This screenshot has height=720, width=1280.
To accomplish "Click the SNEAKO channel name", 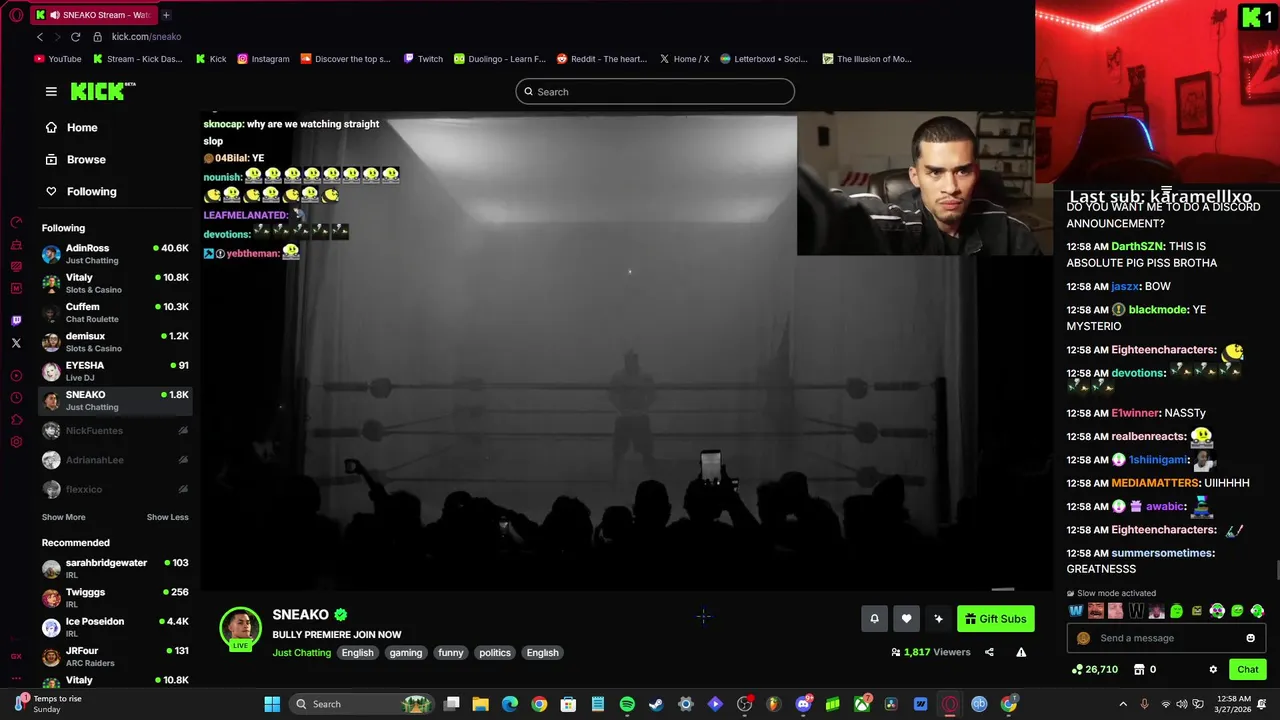I will pyautogui.click(x=300, y=615).
